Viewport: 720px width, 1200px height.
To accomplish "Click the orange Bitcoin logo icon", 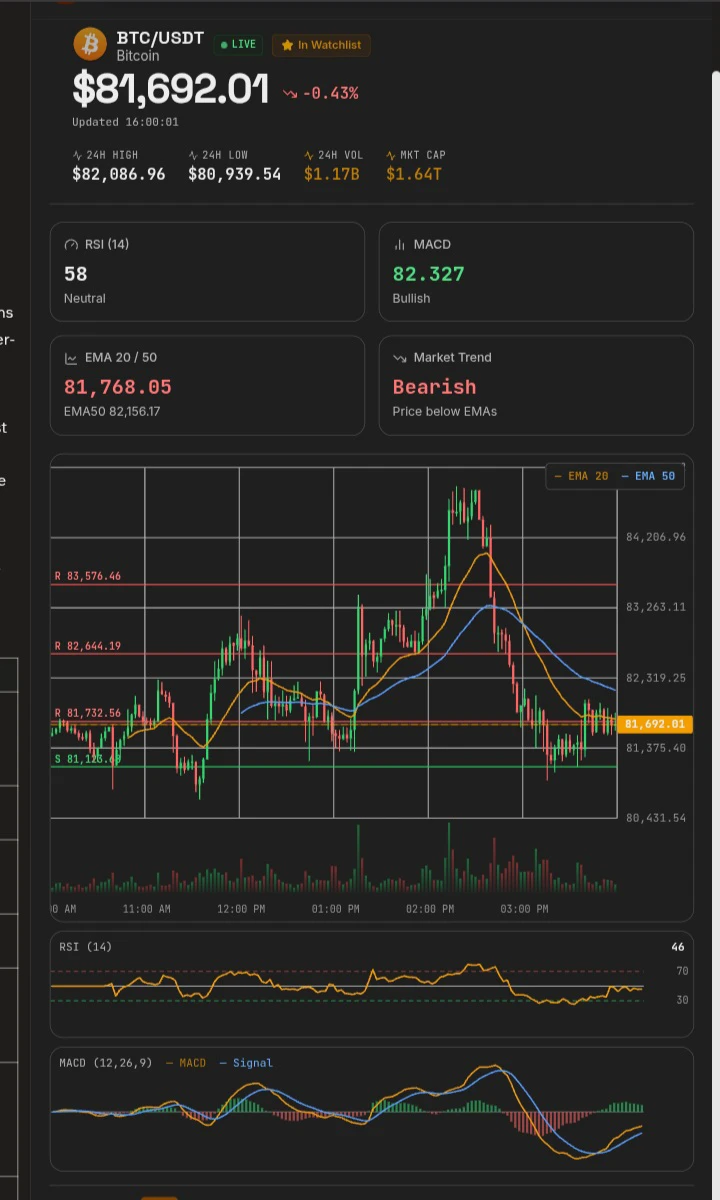I will pyautogui.click(x=90, y=44).
